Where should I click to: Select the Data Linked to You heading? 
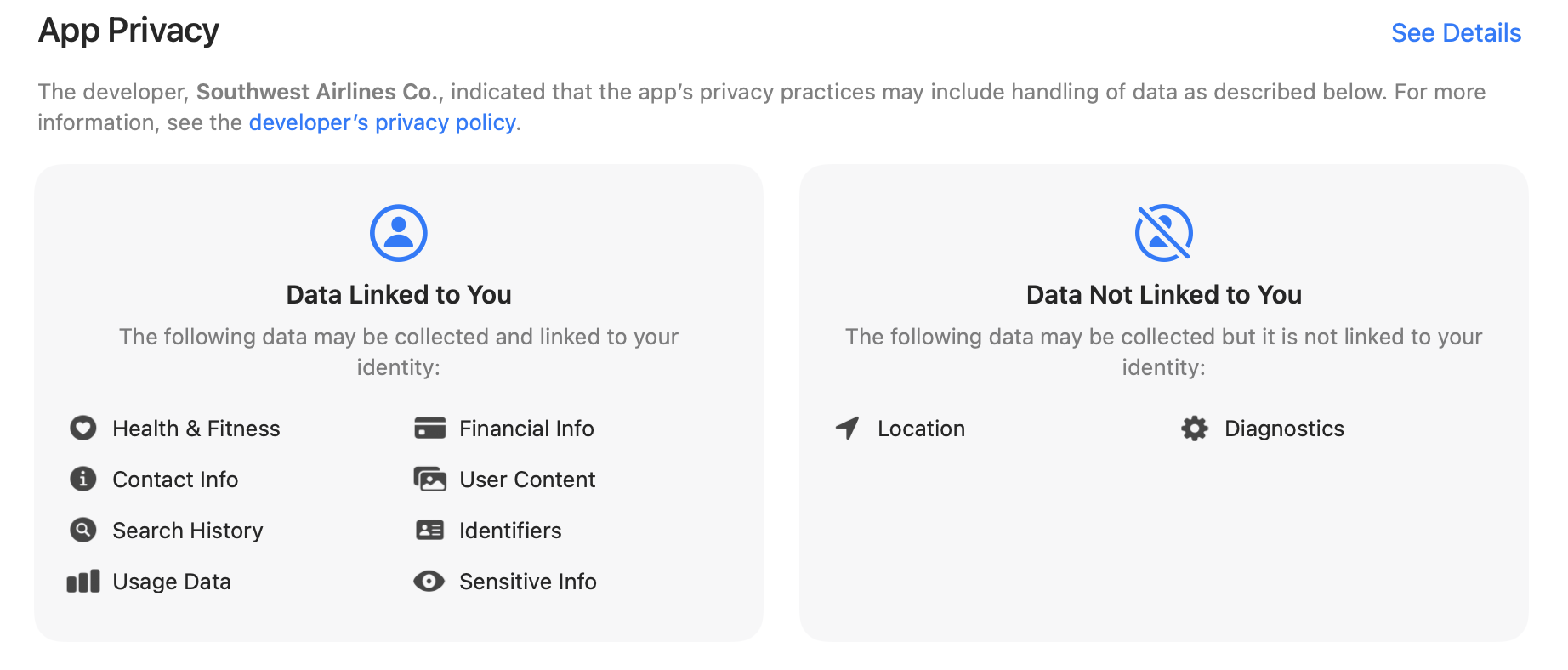click(x=399, y=294)
